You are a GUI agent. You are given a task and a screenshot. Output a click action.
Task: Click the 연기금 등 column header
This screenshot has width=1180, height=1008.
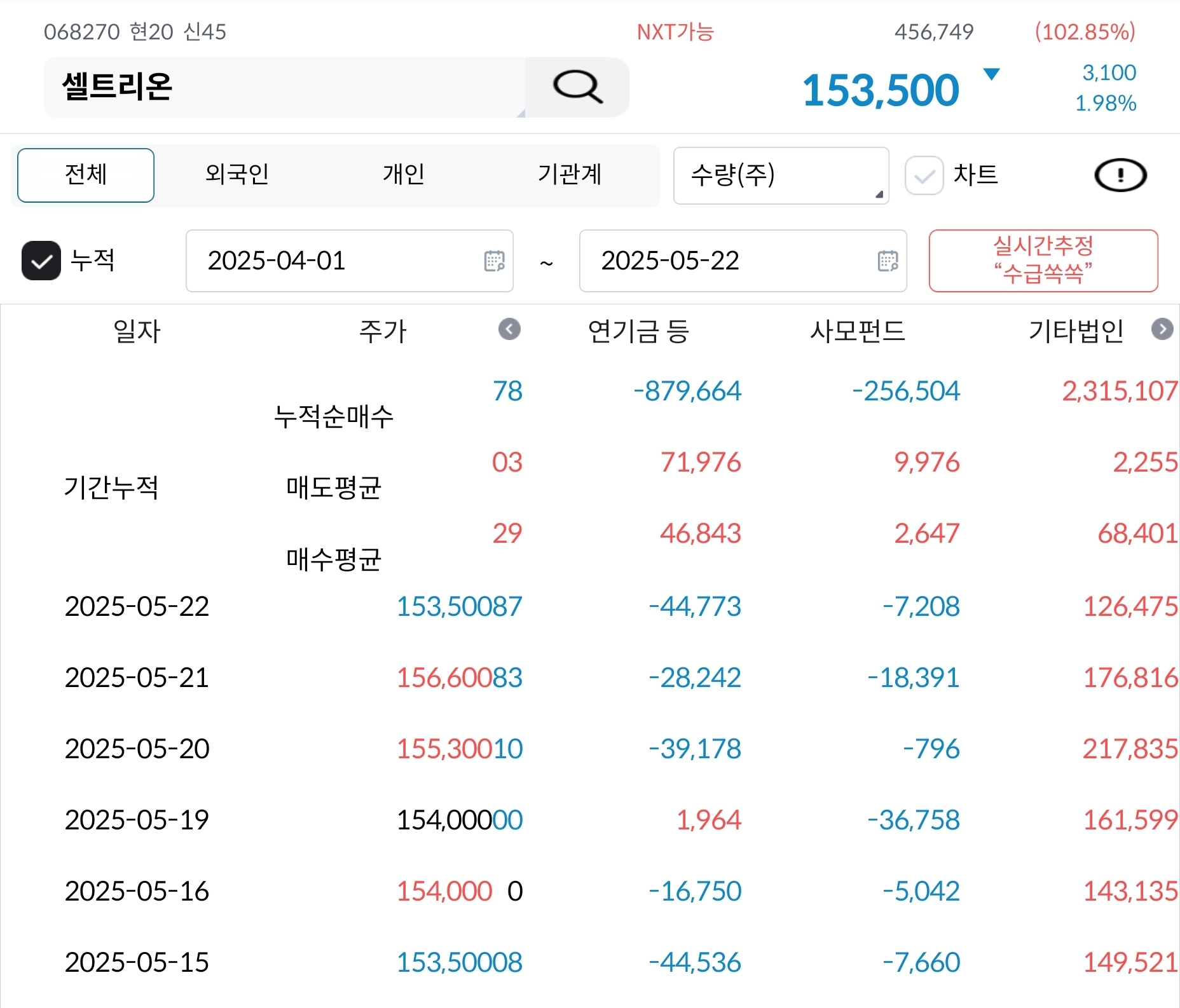pyautogui.click(x=638, y=331)
